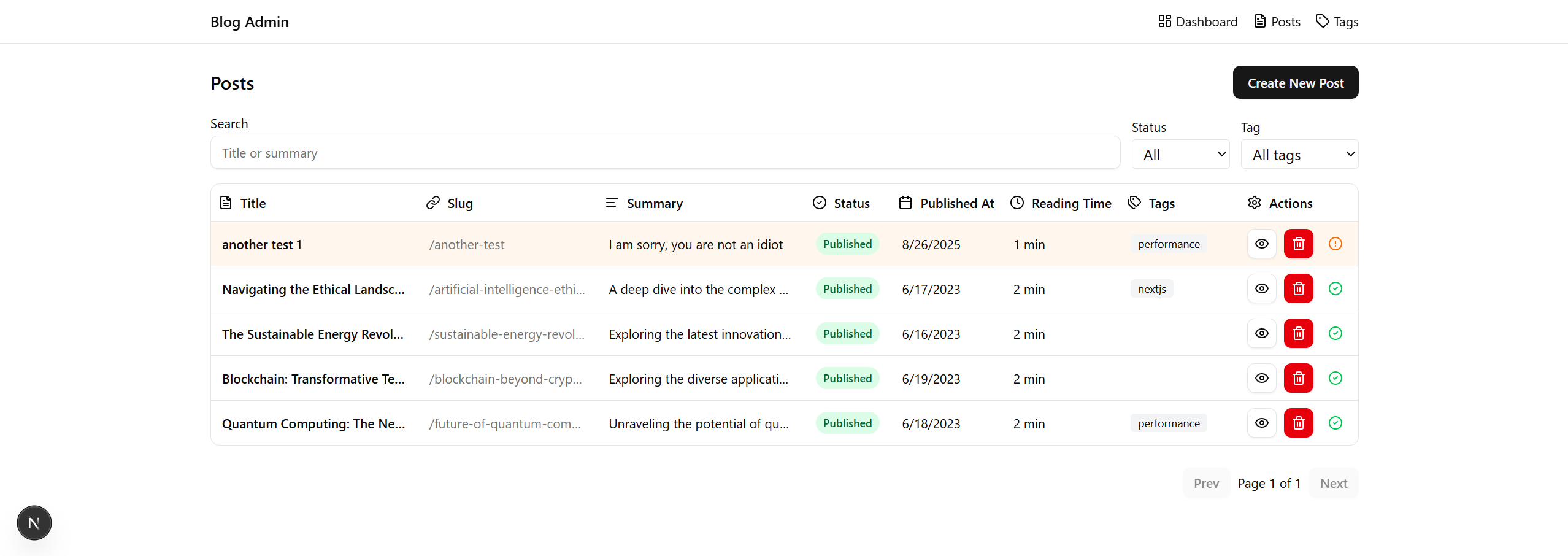Preview the Blockchain post with eye icon
This screenshot has width=1568, height=556.
1261,378
